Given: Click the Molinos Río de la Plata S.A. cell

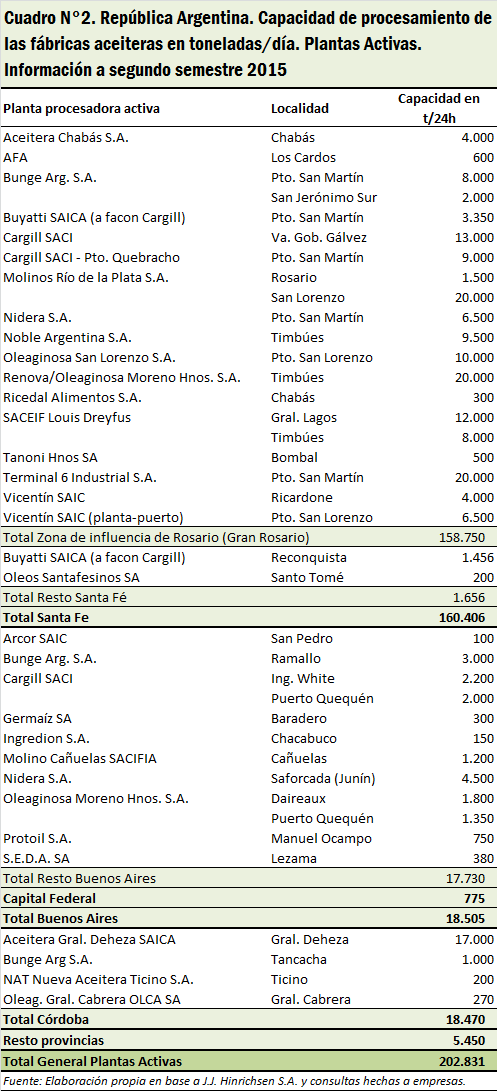Looking at the screenshot, I should tap(87, 278).
